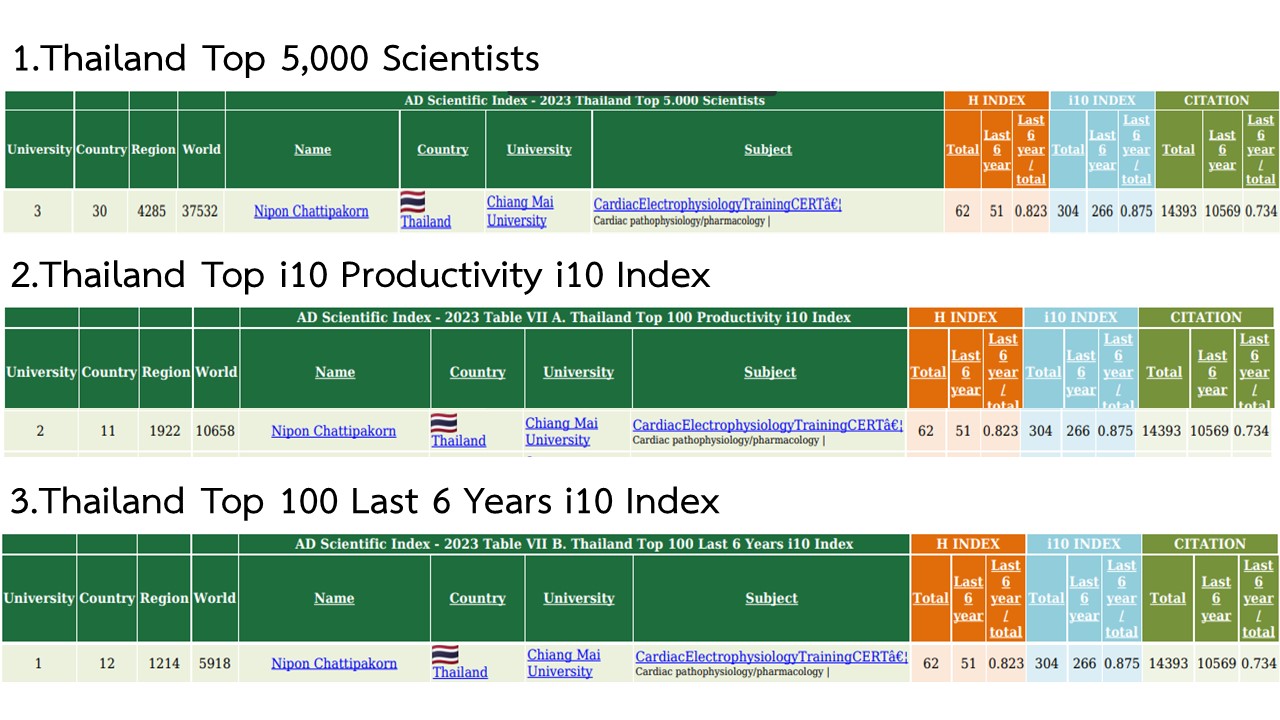Sort by Citation Total in Last 6 Years i10 table
The height and width of the screenshot is (720, 1280).
point(1168,598)
